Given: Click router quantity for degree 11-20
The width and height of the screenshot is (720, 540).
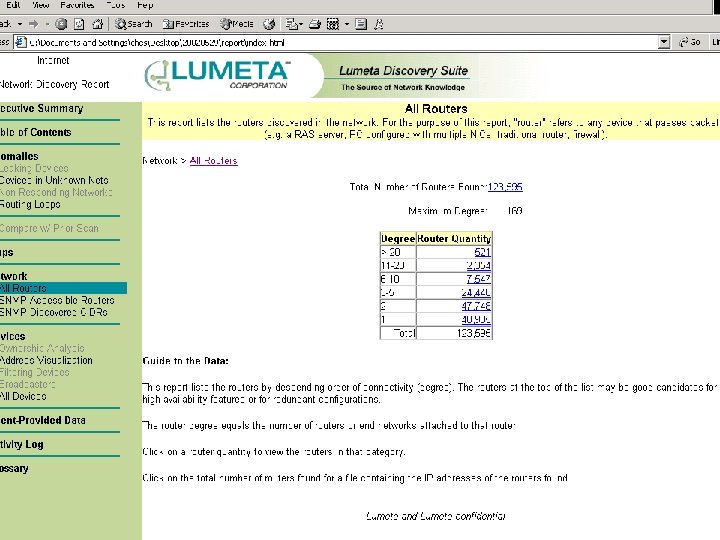Looking at the screenshot, I should [478, 265].
